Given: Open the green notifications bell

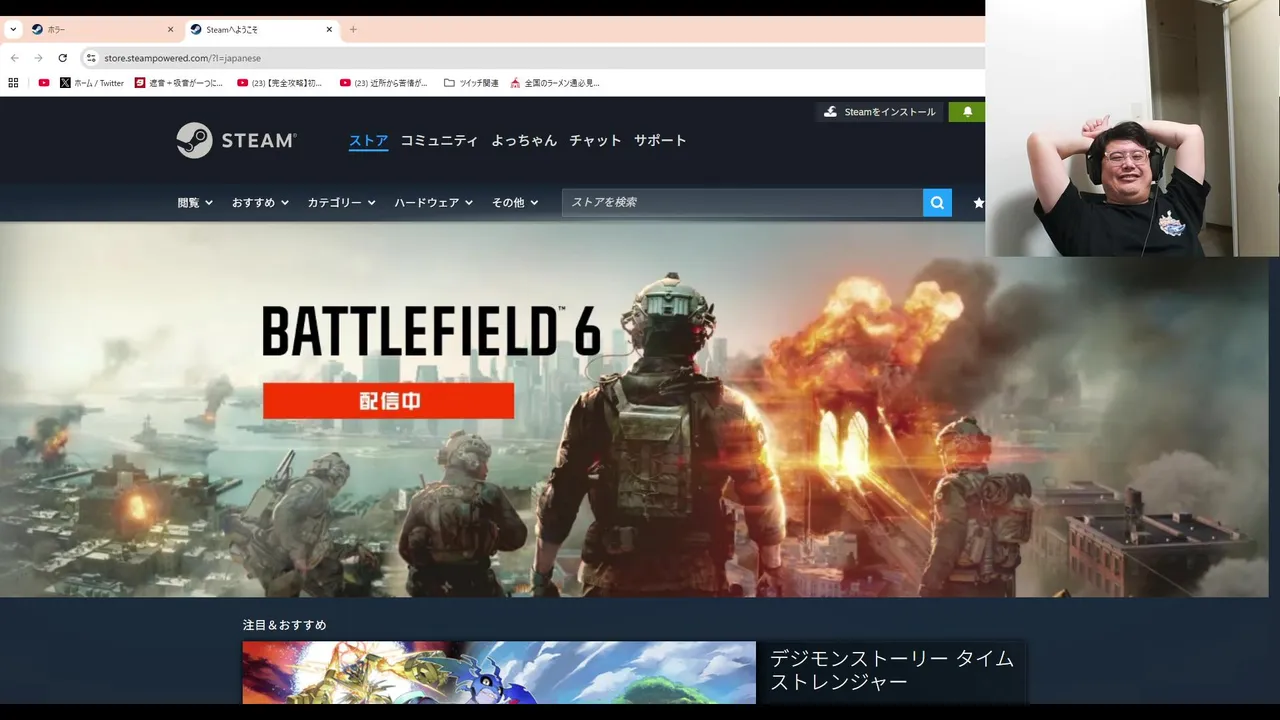Looking at the screenshot, I should tap(967, 112).
